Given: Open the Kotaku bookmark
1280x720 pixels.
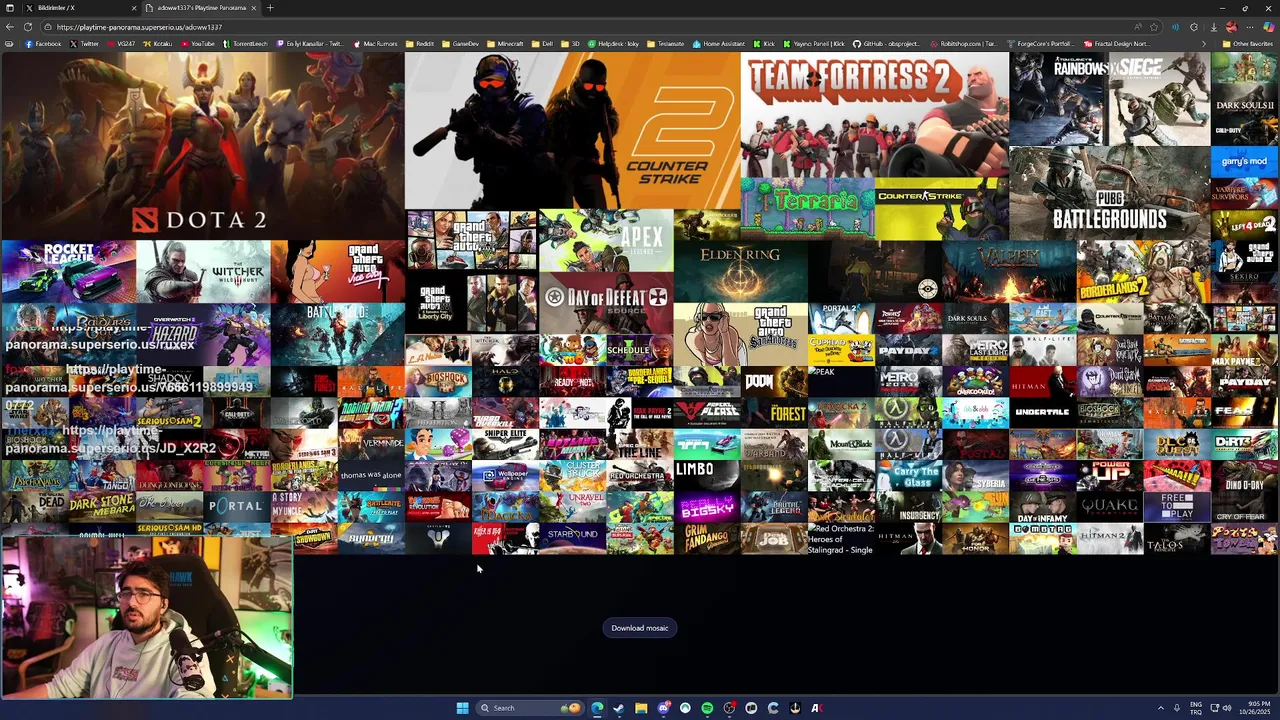Looking at the screenshot, I should pos(157,44).
